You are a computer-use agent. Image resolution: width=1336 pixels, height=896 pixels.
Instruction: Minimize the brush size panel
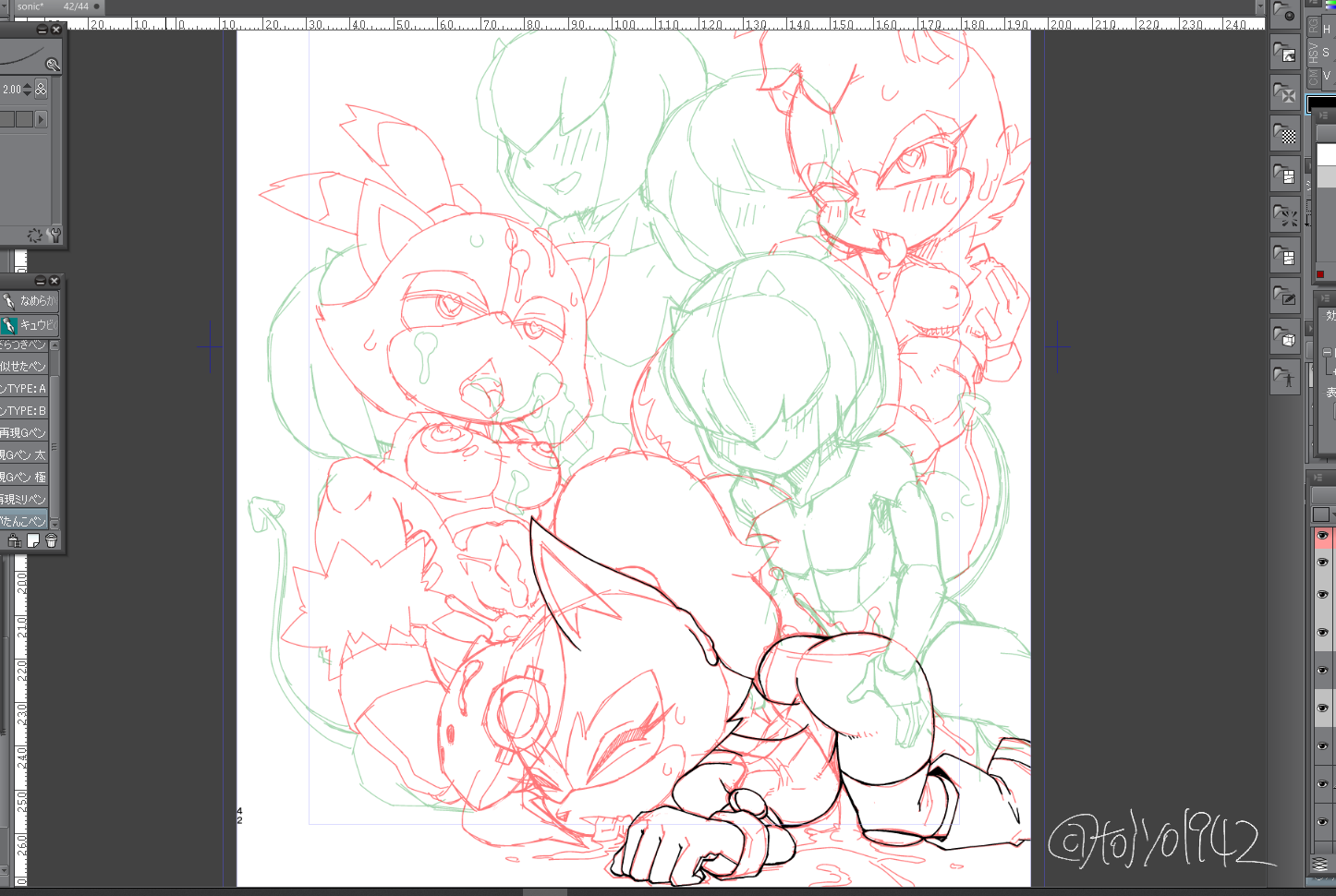(x=42, y=30)
